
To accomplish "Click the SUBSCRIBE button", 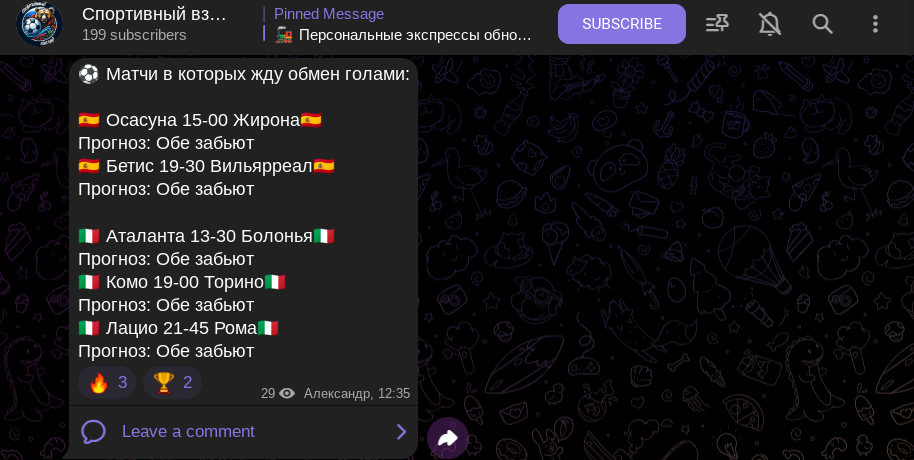I will point(621,24).
